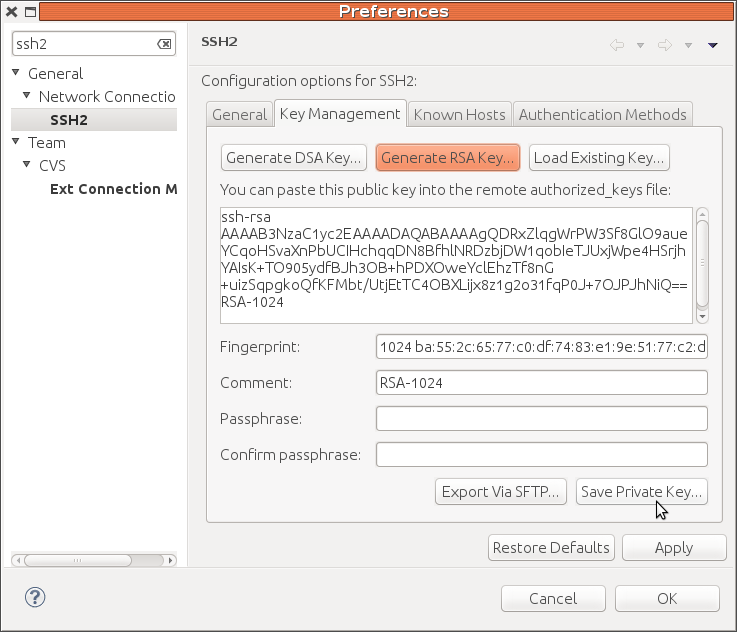Confirm with the OK button
Screen dimensions: 737x632
click(x=667, y=599)
